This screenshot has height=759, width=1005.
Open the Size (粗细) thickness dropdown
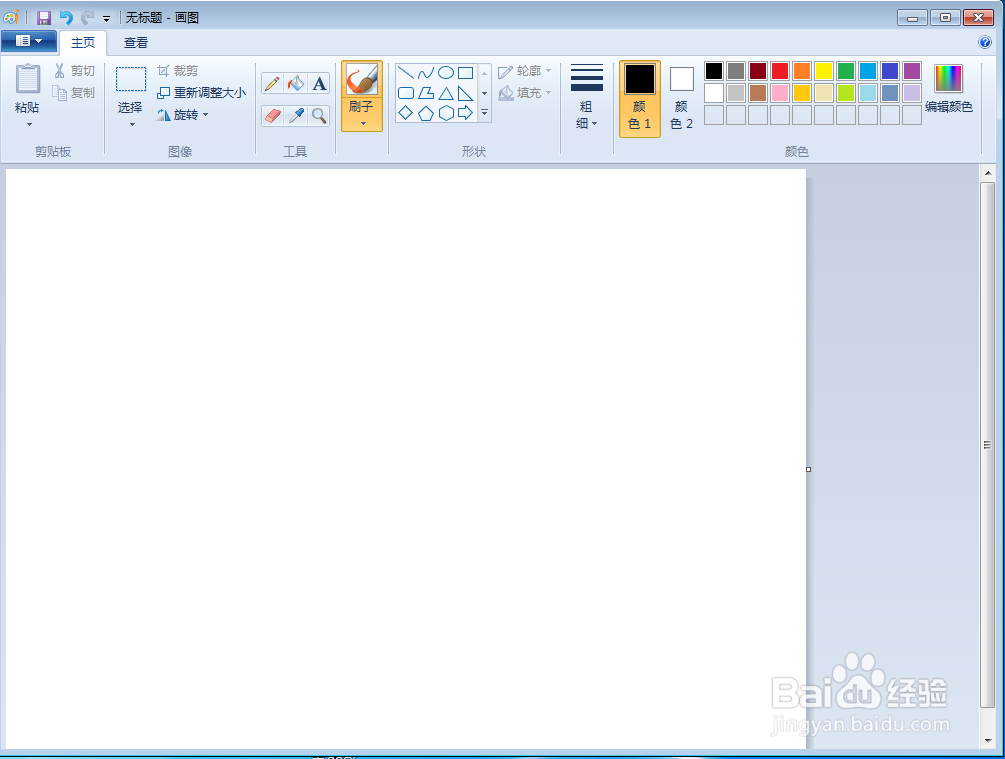(586, 96)
